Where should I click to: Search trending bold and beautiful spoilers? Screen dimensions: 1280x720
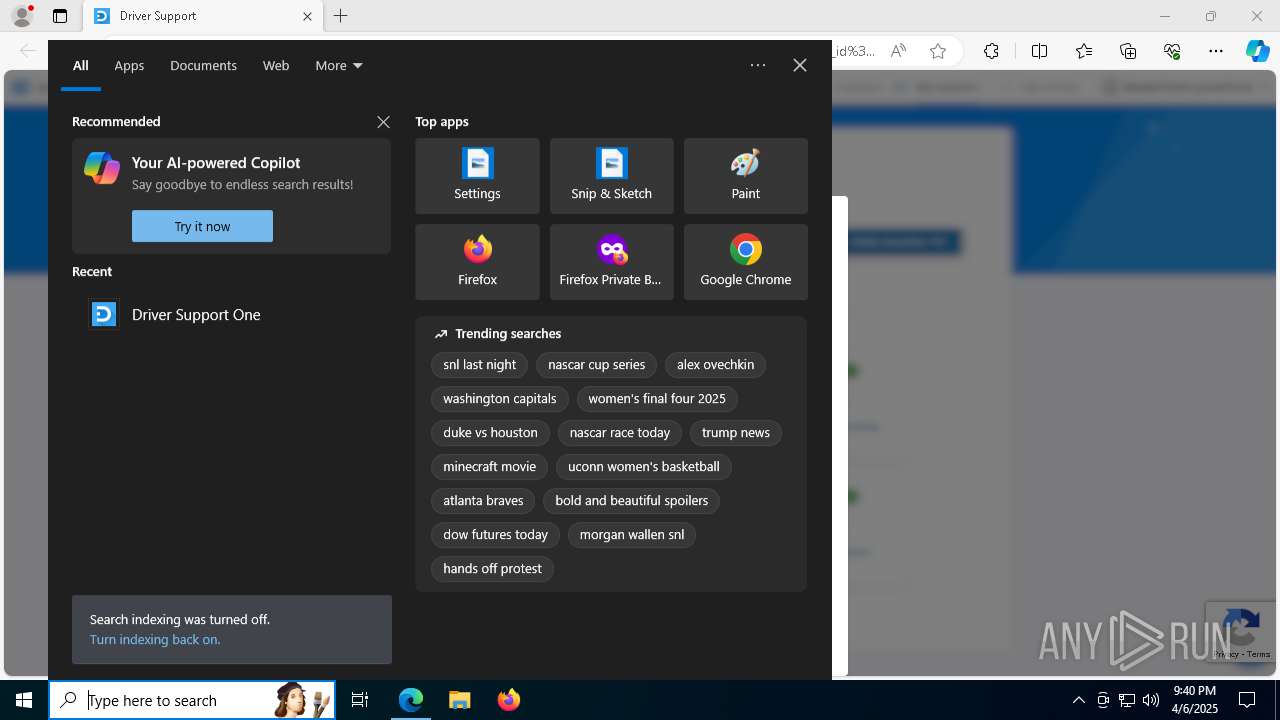(x=632, y=501)
